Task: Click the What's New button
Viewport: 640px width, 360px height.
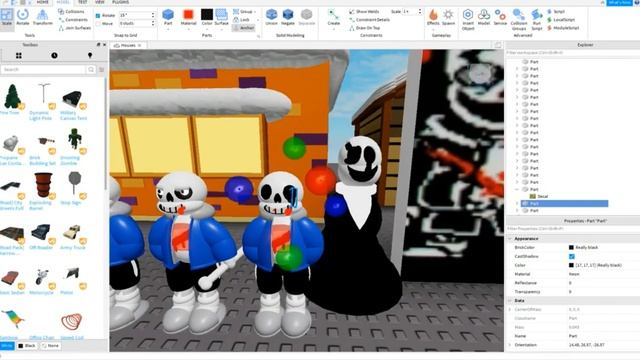Action: 620,2
